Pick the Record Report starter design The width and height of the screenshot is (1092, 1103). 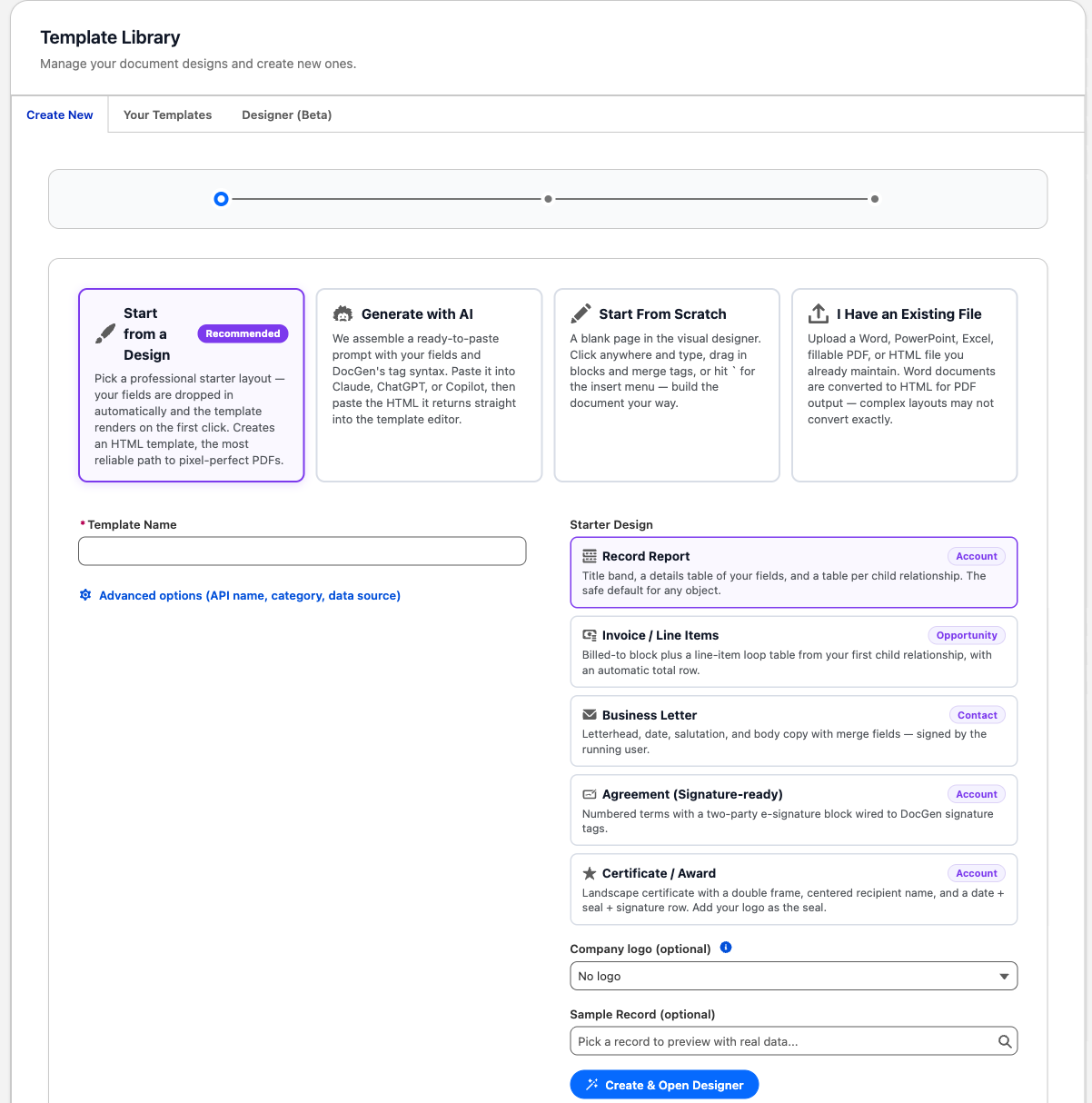click(794, 572)
